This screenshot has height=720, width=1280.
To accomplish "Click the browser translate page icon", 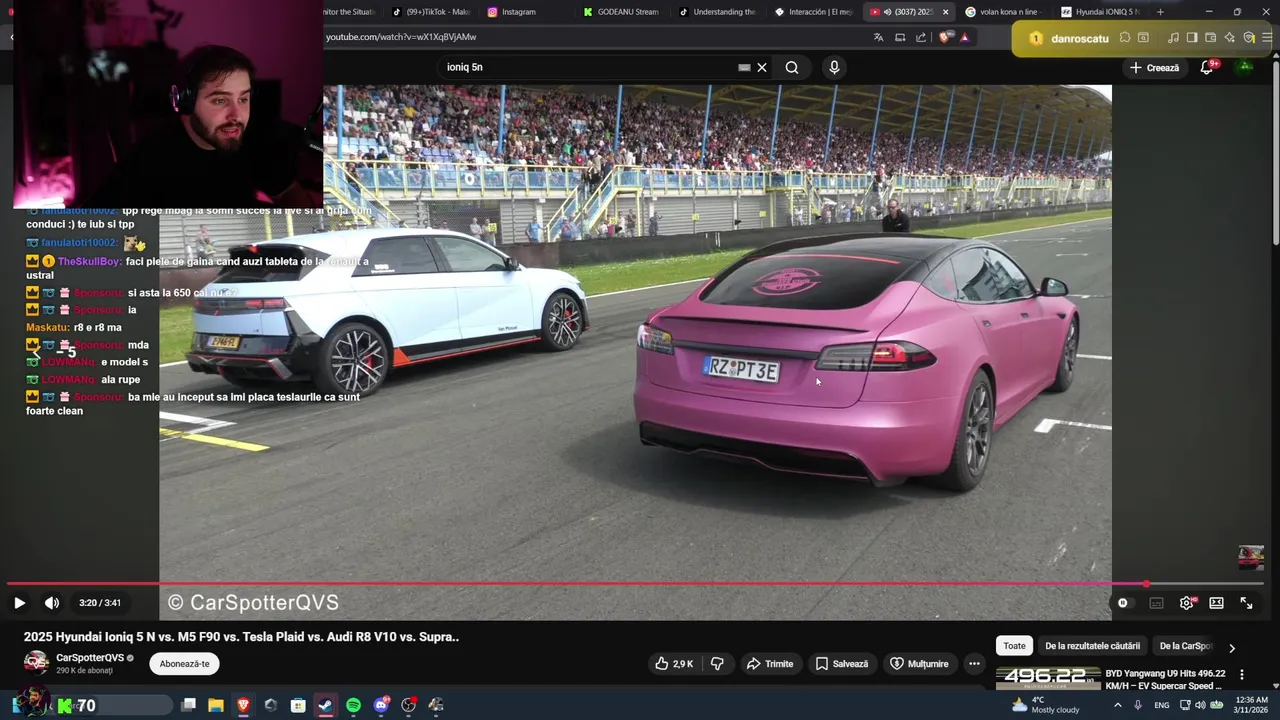I will tap(878, 38).
